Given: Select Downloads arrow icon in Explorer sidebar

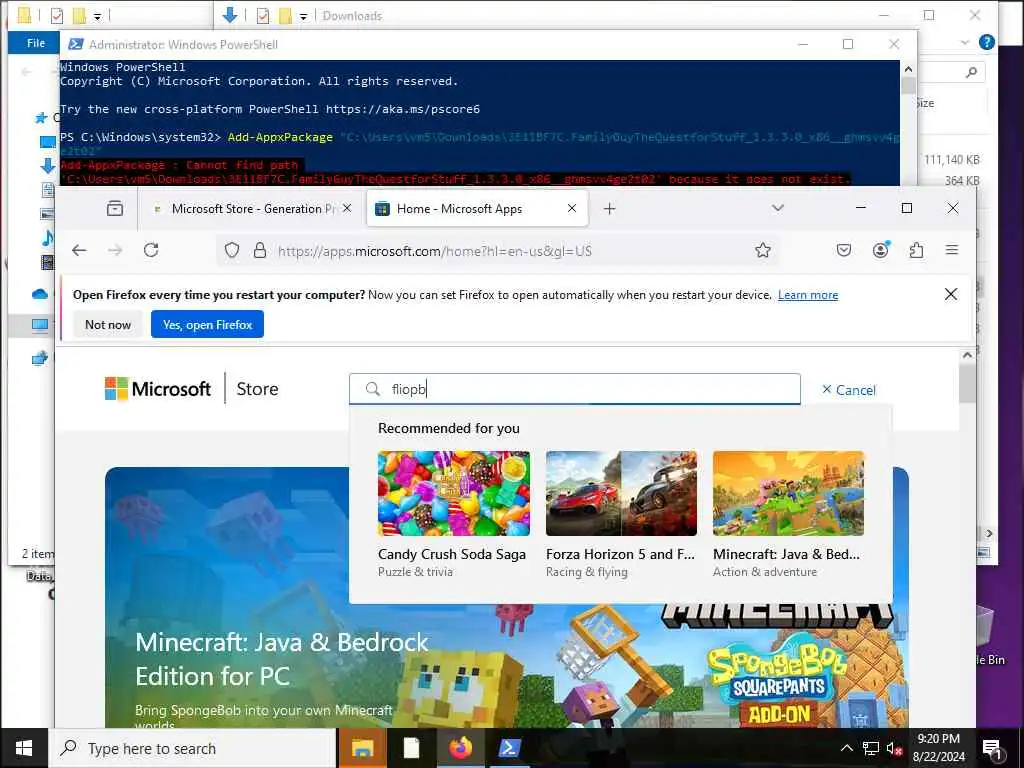Looking at the screenshot, I should [x=47, y=166].
